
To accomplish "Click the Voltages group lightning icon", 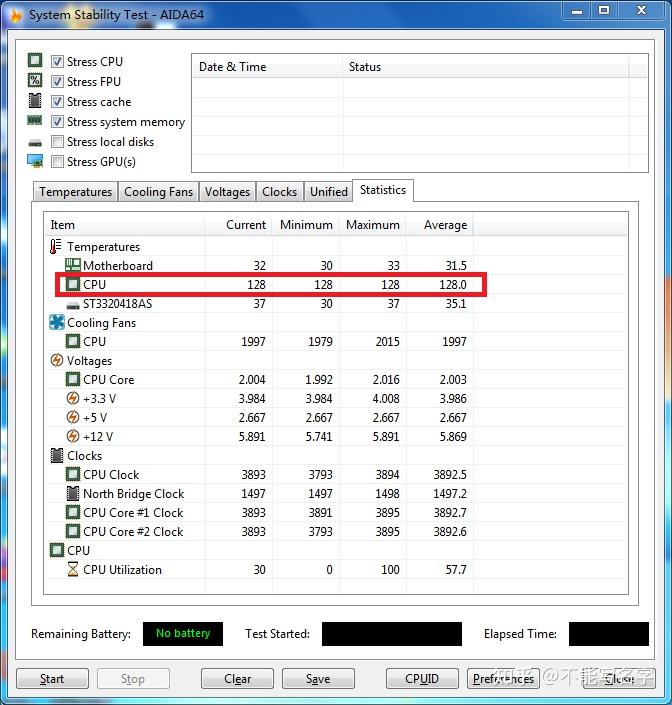I will 57,360.
